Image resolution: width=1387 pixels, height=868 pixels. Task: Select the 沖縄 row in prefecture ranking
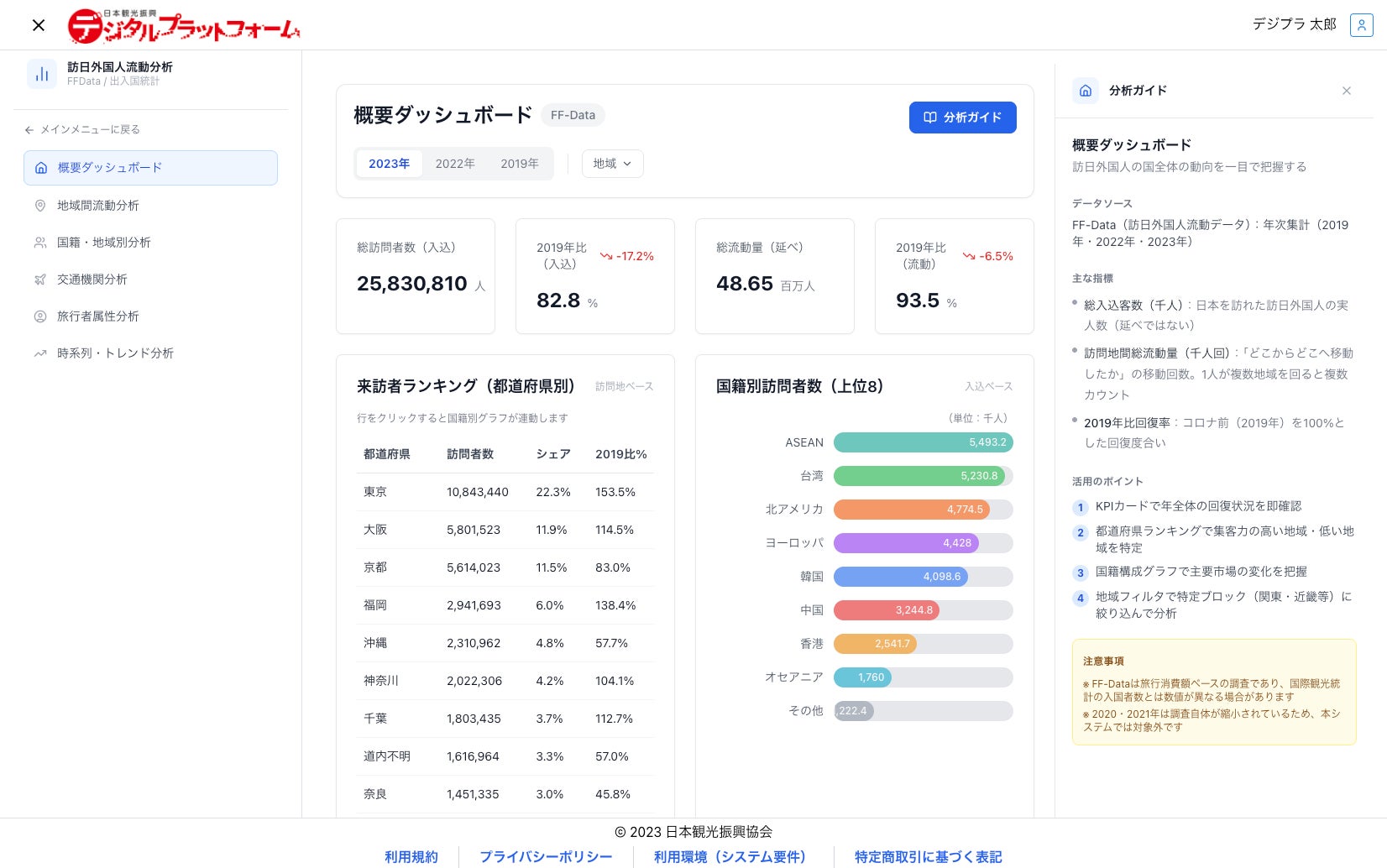tap(505, 643)
